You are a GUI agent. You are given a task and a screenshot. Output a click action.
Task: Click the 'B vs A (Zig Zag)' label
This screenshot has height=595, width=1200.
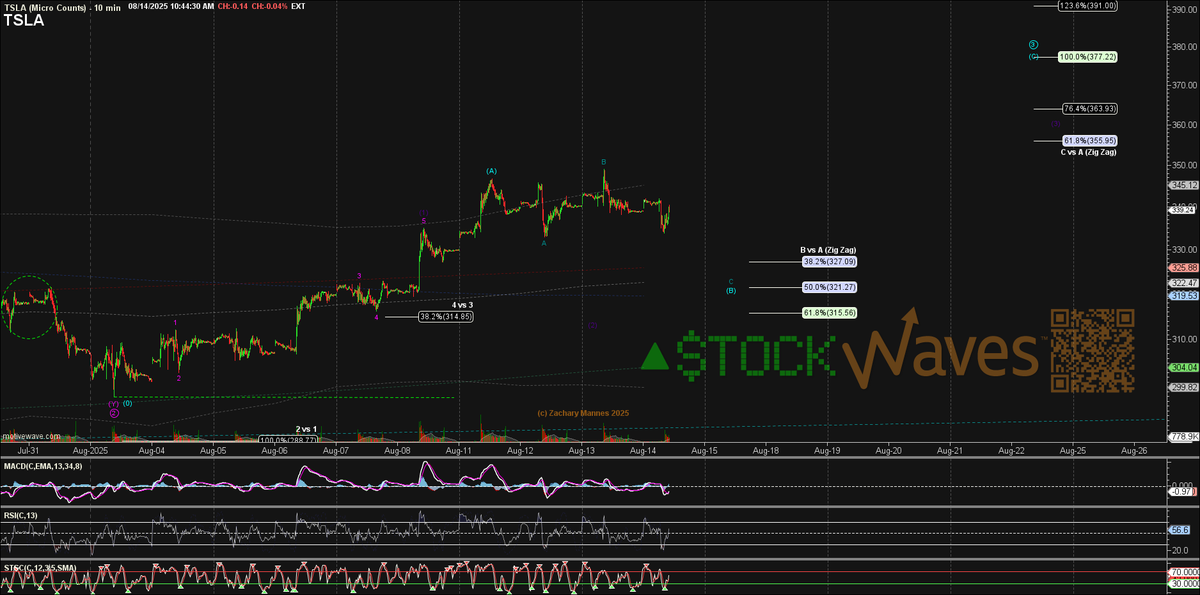pyautogui.click(x=827, y=250)
